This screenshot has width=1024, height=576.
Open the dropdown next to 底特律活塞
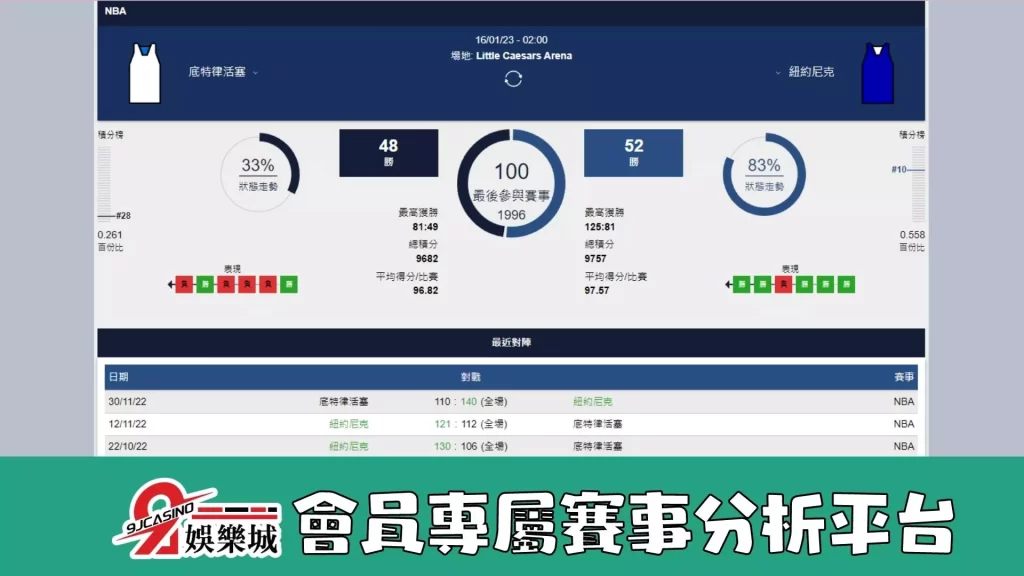[x=256, y=74]
